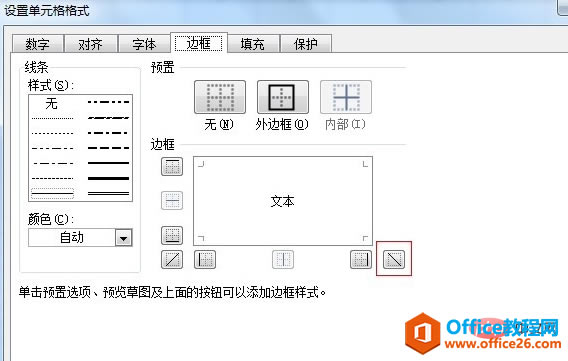Select the double line style
Viewport: 568px width, 361px height.
coord(108,194)
